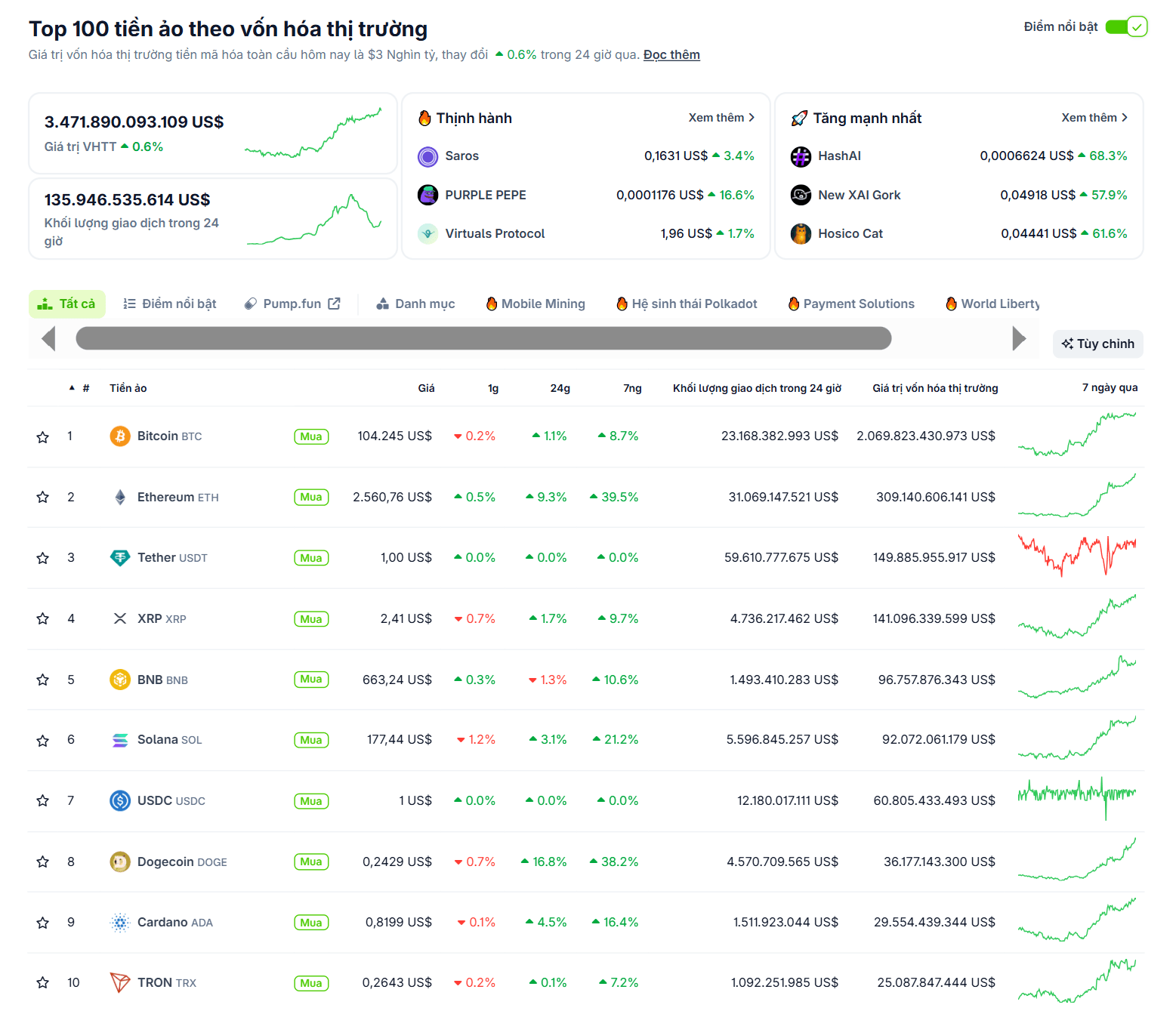The height and width of the screenshot is (1011, 1176).
Task: Select the Tất cả tab
Action: click(x=67, y=304)
